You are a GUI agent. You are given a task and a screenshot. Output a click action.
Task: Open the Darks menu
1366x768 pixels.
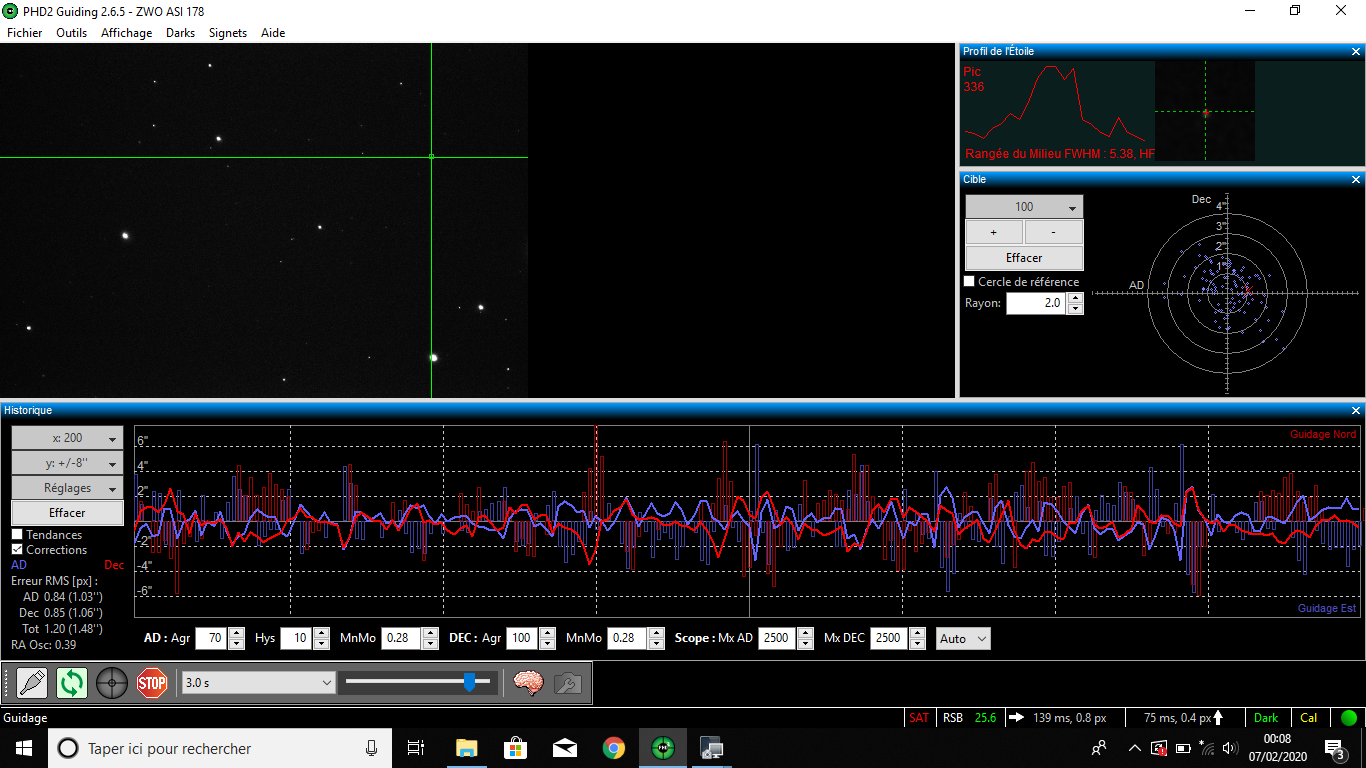(181, 33)
